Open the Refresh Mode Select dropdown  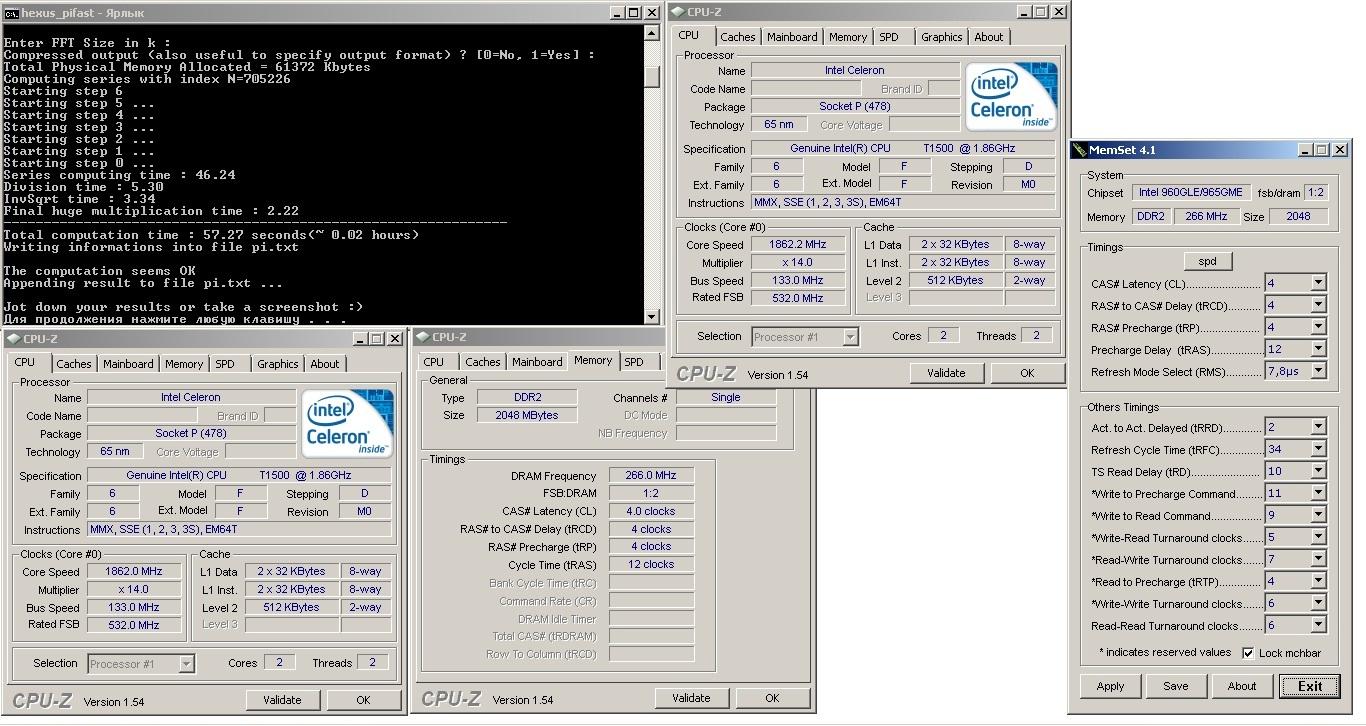pyautogui.click(x=1318, y=371)
